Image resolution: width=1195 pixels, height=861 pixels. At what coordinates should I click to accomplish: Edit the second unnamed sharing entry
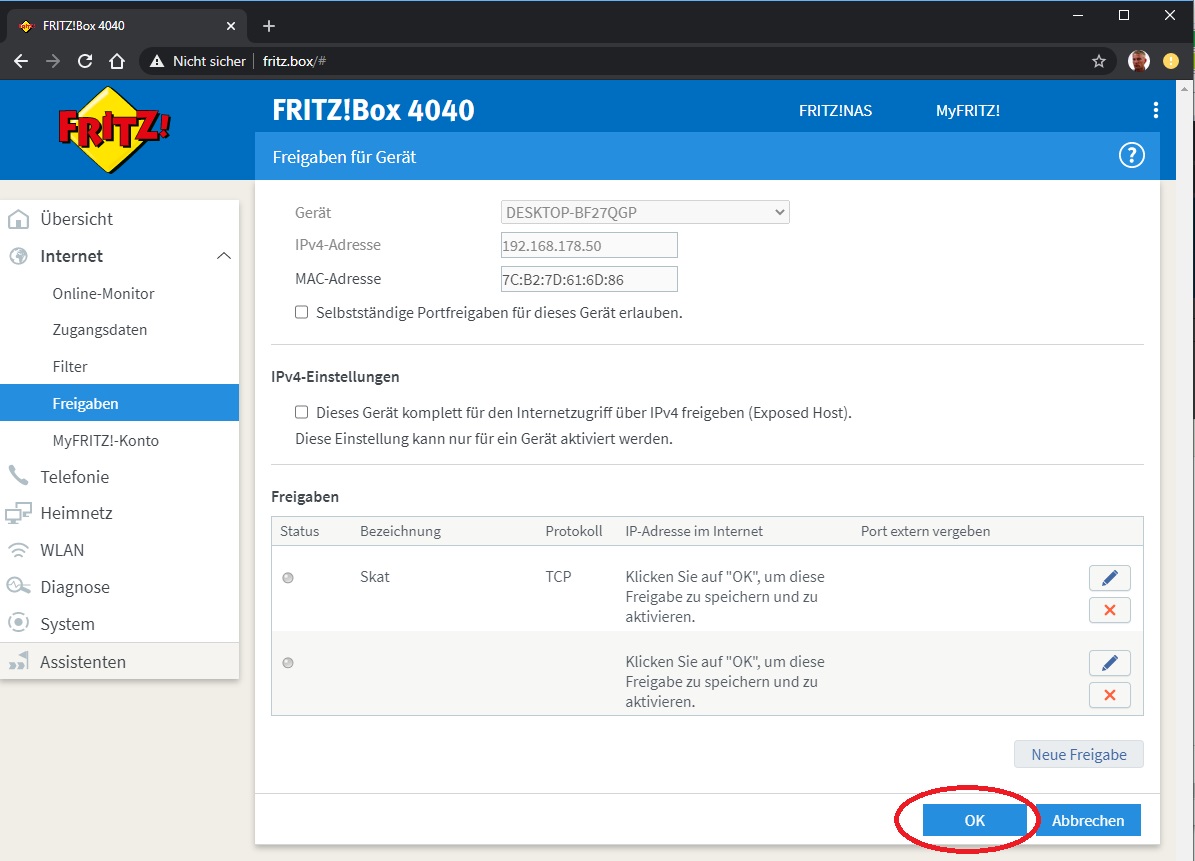click(x=1109, y=663)
